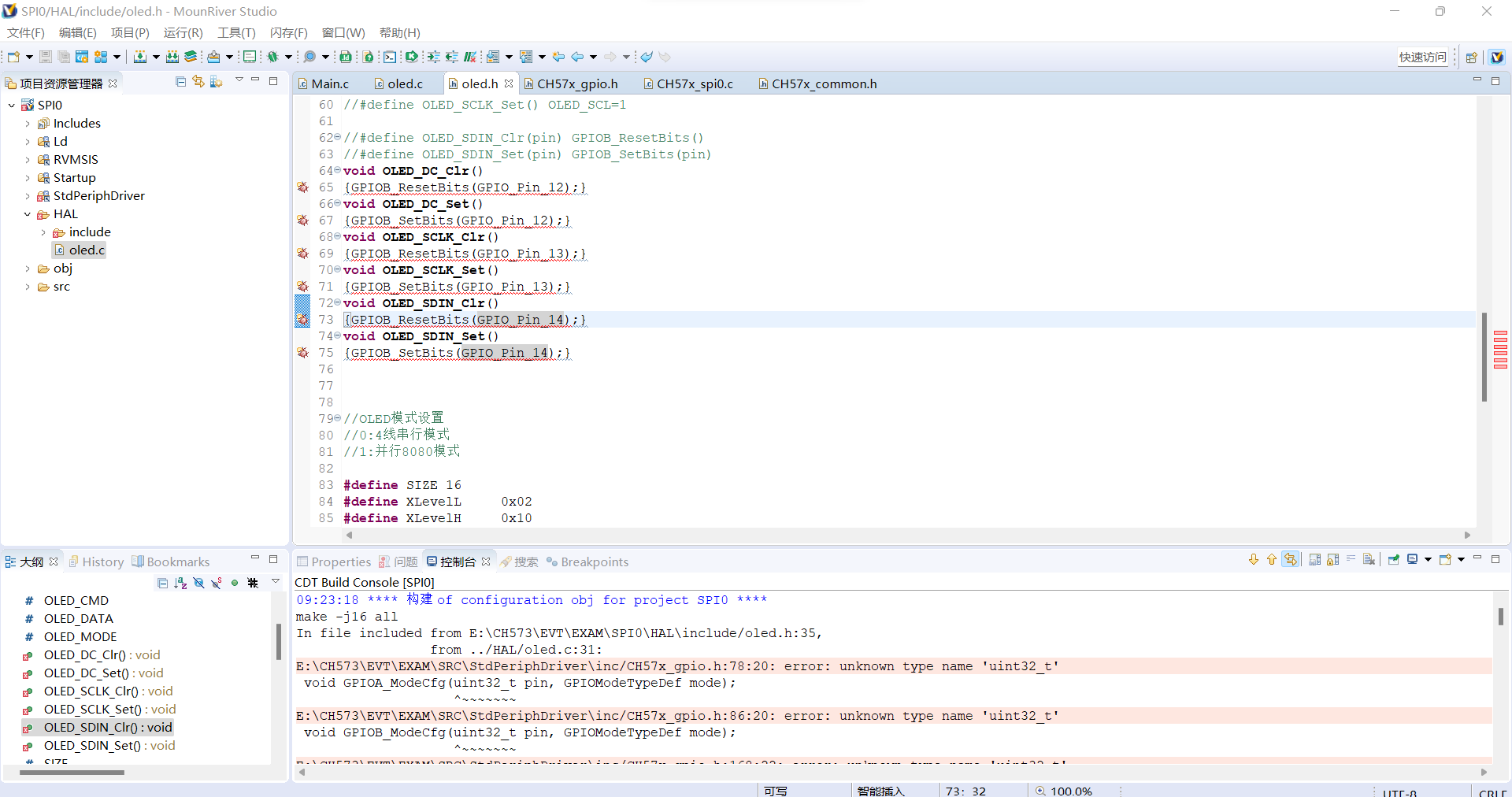Click the console Previous Error up arrow
The height and width of the screenshot is (797, 1512).
click(1272, 559)
